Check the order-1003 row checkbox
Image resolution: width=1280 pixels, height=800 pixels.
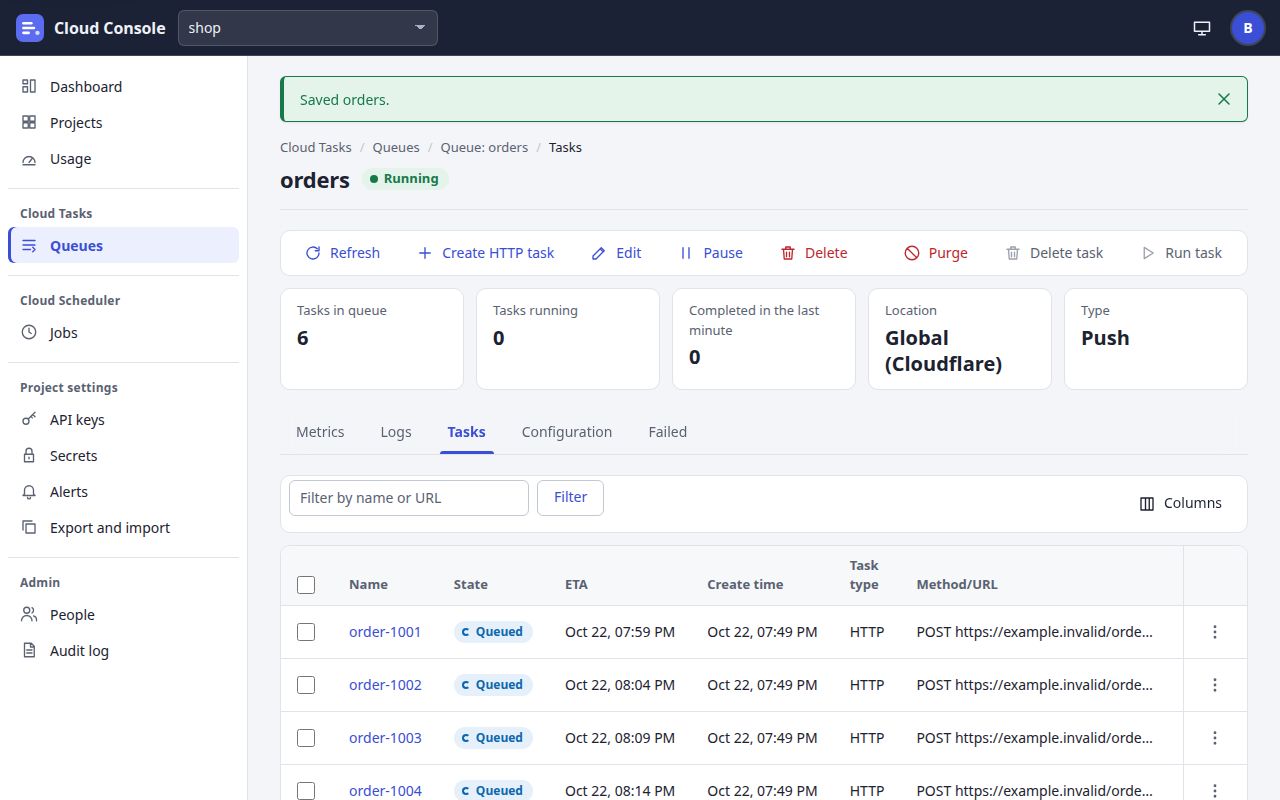(x=306, y=738)
